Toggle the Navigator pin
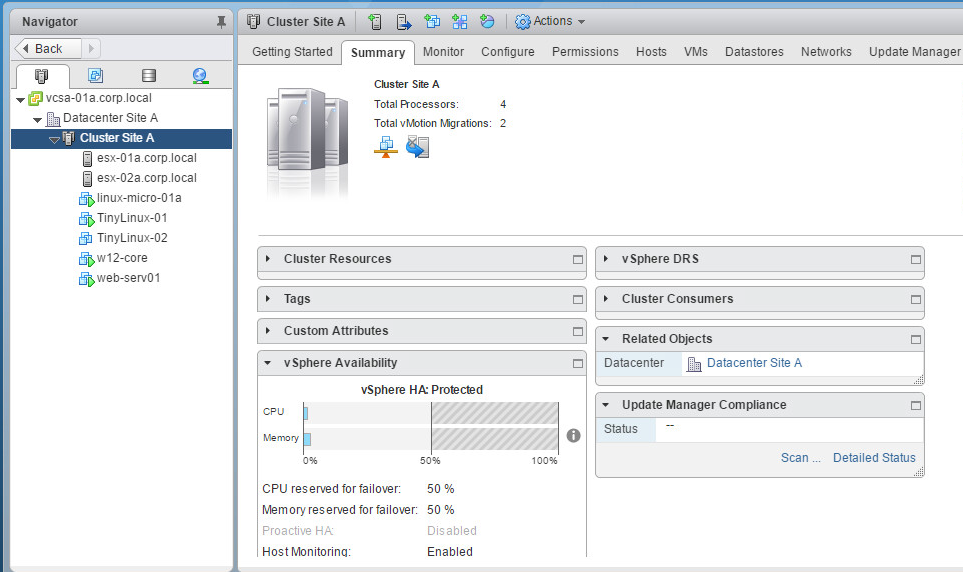This screenshot has width=963, height=572. pos(221,21)
